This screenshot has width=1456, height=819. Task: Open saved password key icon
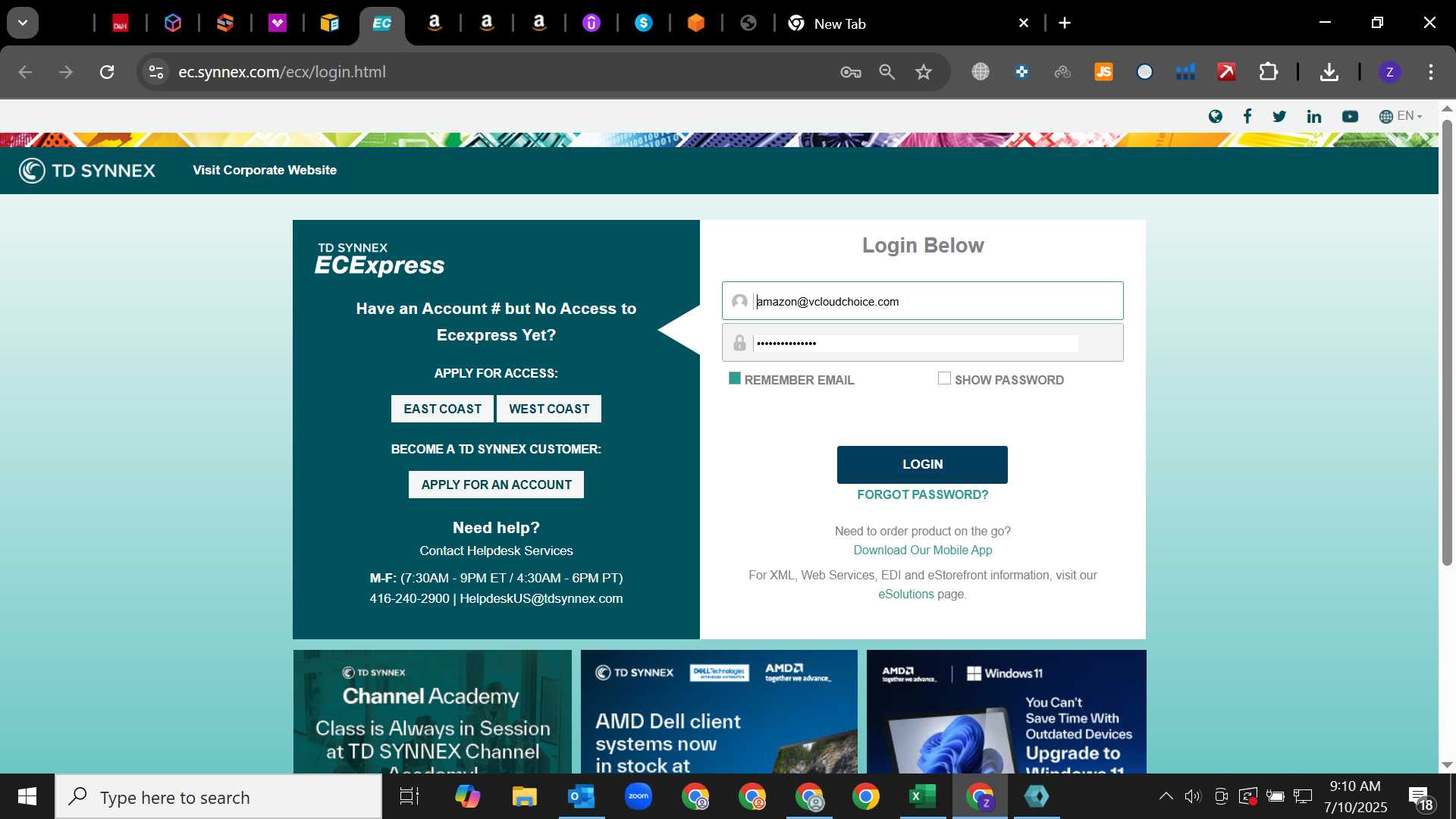click(x=850, y=72)
